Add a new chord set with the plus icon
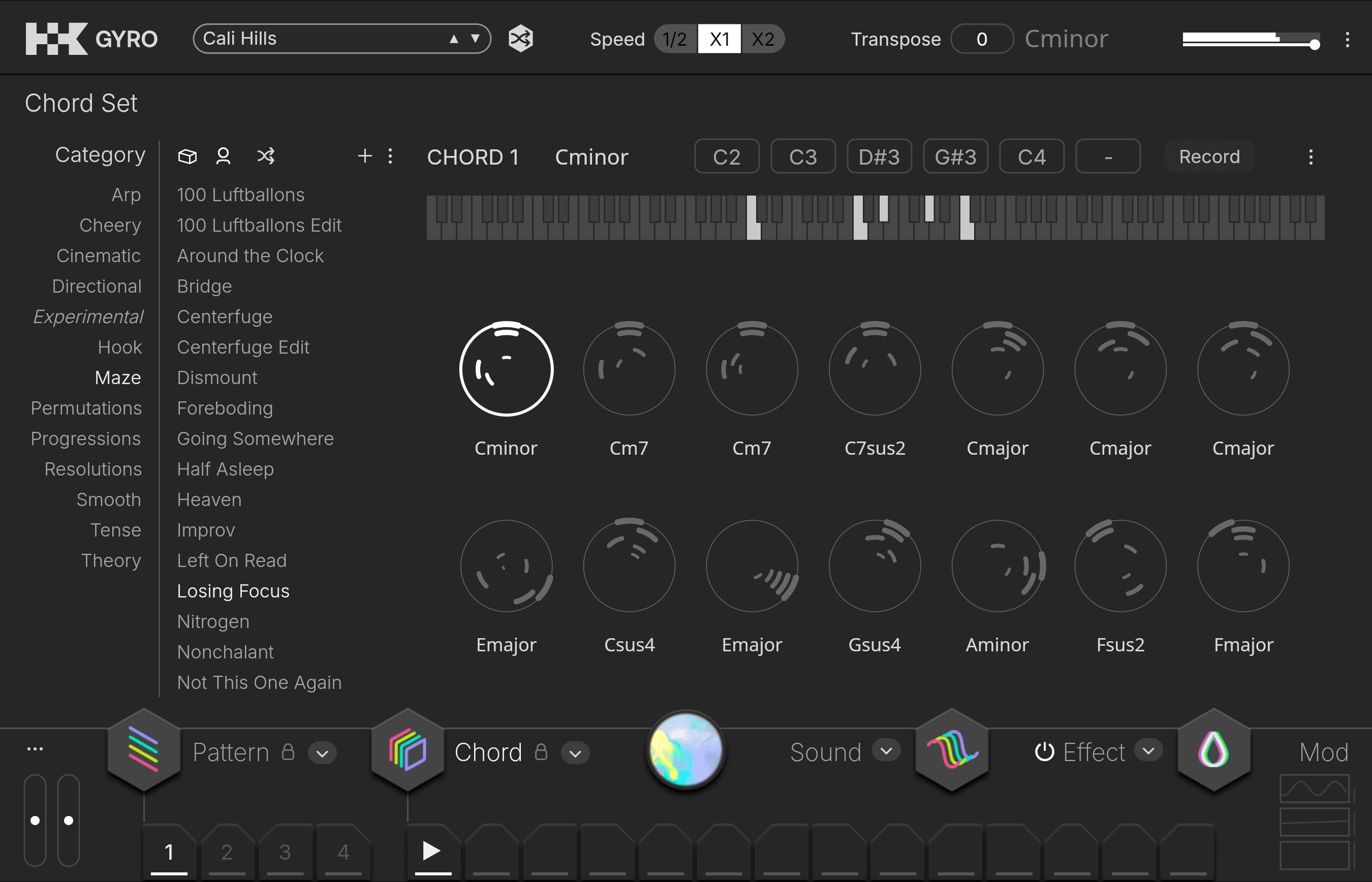The width and height of the screenshot is (1372, 882). coord(365,155)
